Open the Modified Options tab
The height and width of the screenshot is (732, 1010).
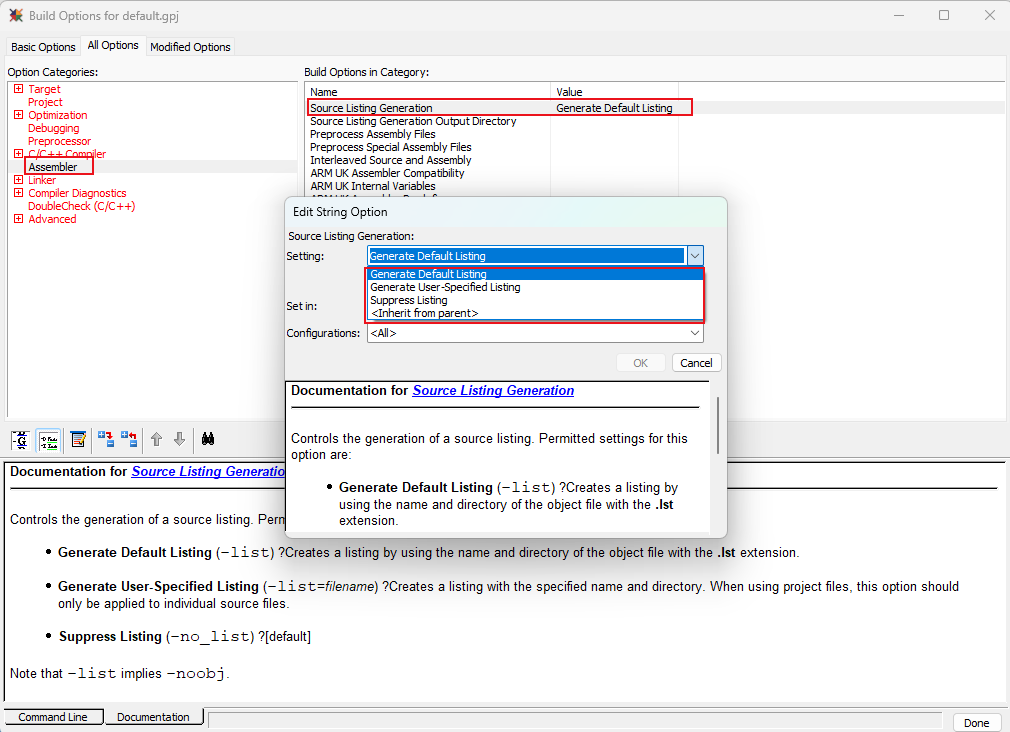pyautogui.click(x=190, y=47)
